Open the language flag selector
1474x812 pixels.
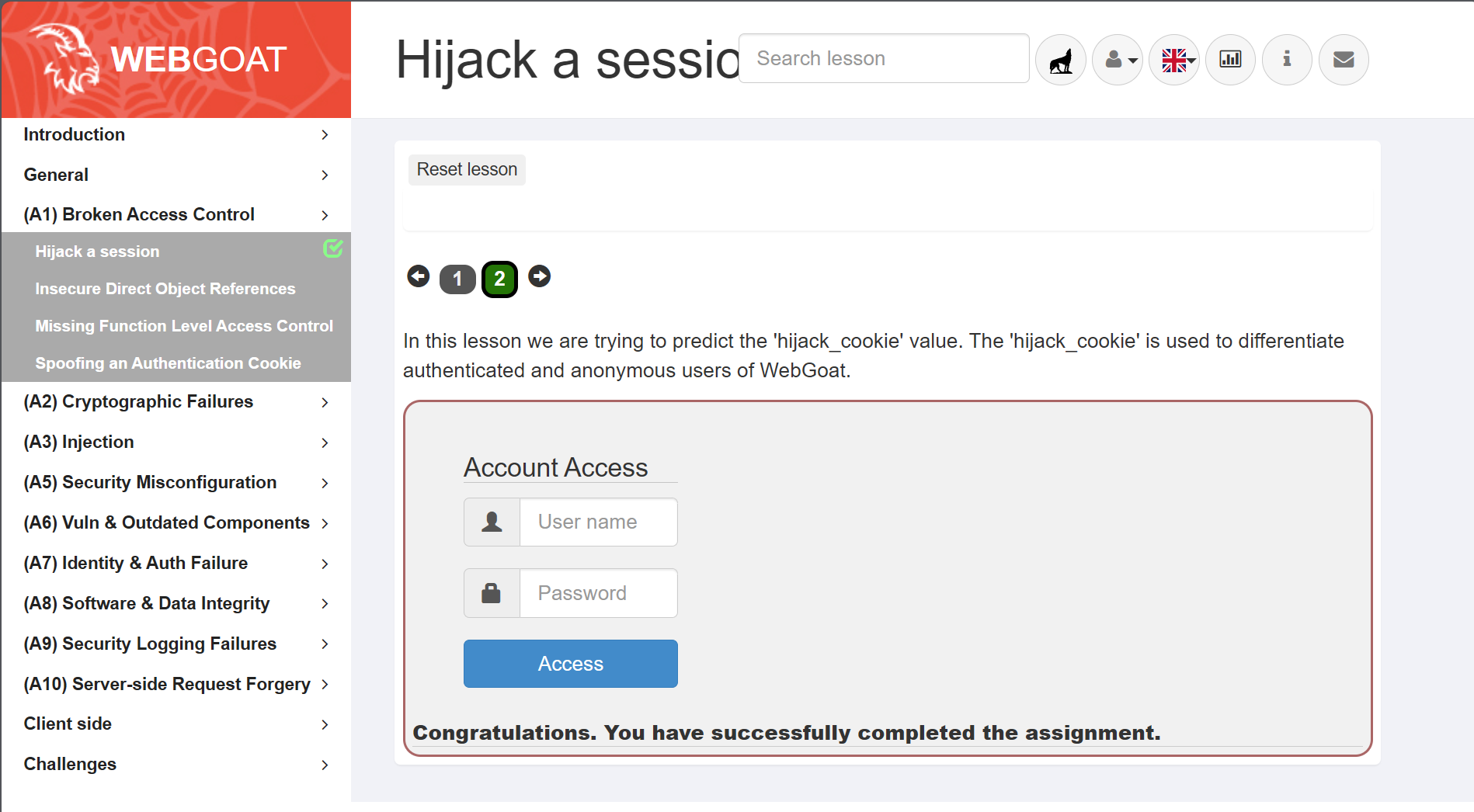coord(1174,60)
